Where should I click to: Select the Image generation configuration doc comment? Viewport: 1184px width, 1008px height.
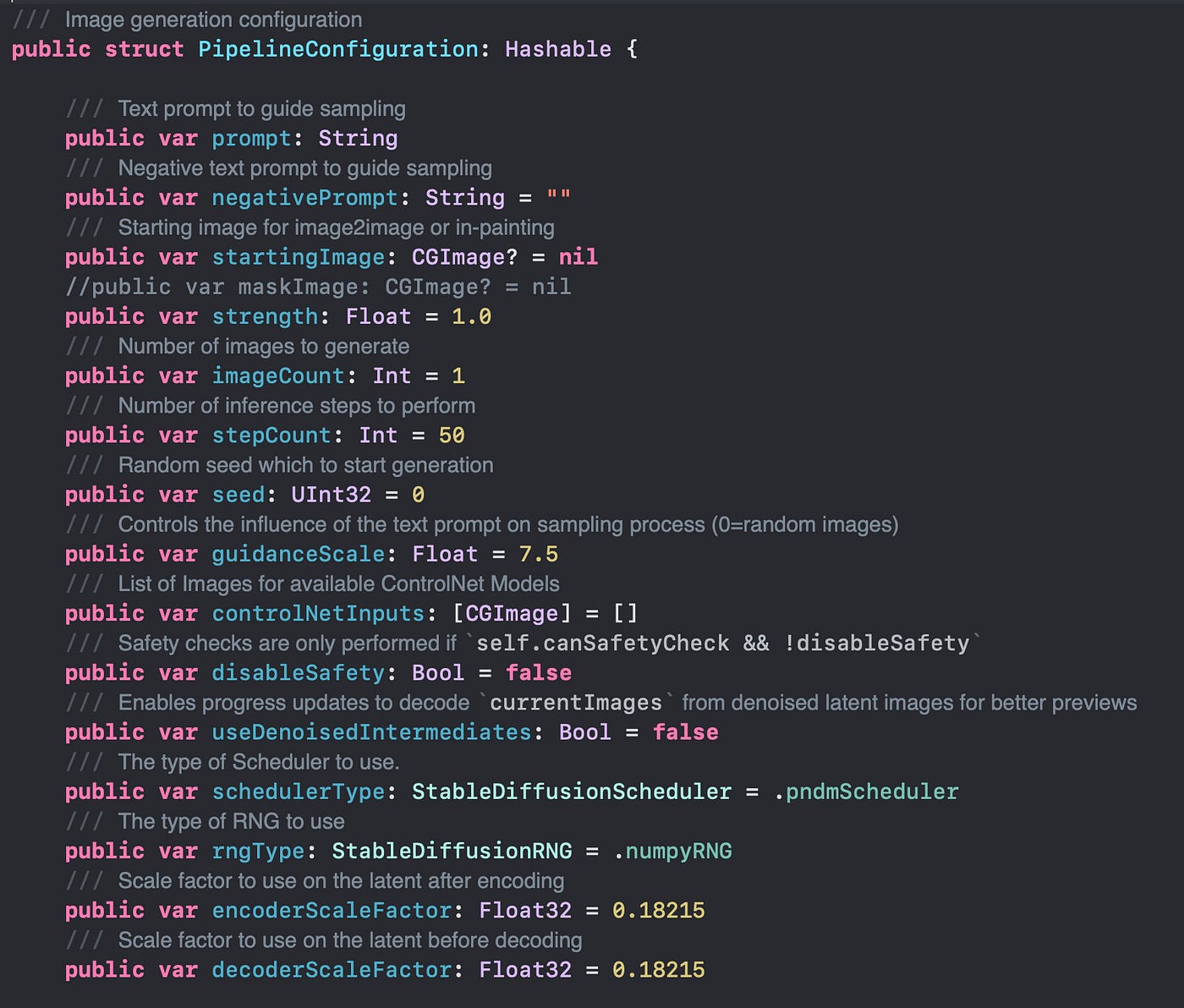[x=216, y=19]
